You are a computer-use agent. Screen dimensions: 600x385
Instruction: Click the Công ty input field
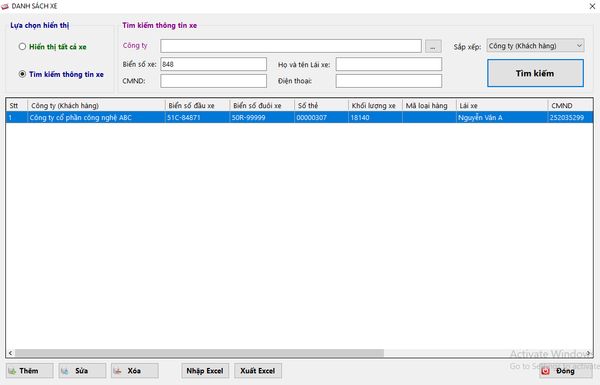291,46
